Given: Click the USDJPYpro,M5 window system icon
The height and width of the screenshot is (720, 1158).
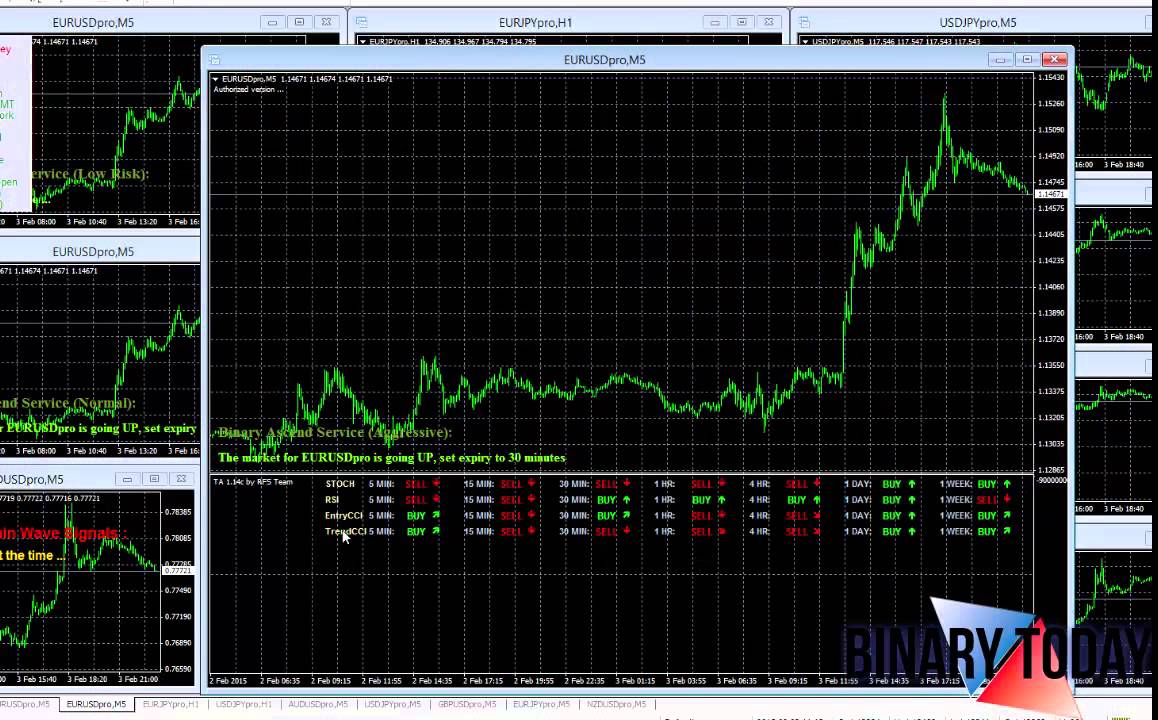Looking at the screenshot, I should point(804,22).
